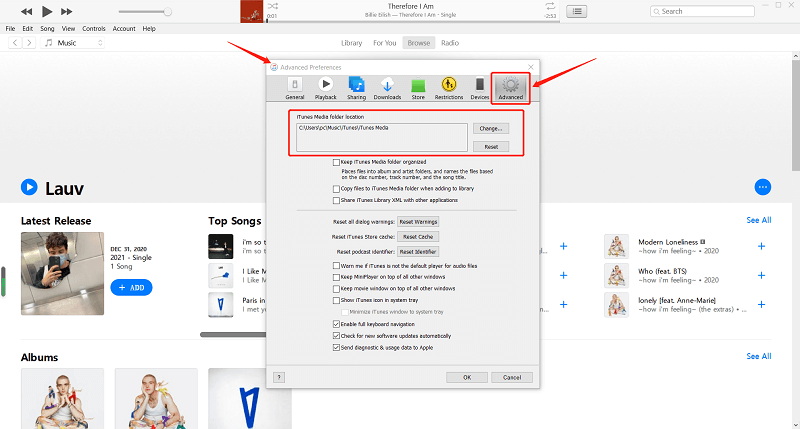Open the blue more options ellipsis button

coord(763,187)
